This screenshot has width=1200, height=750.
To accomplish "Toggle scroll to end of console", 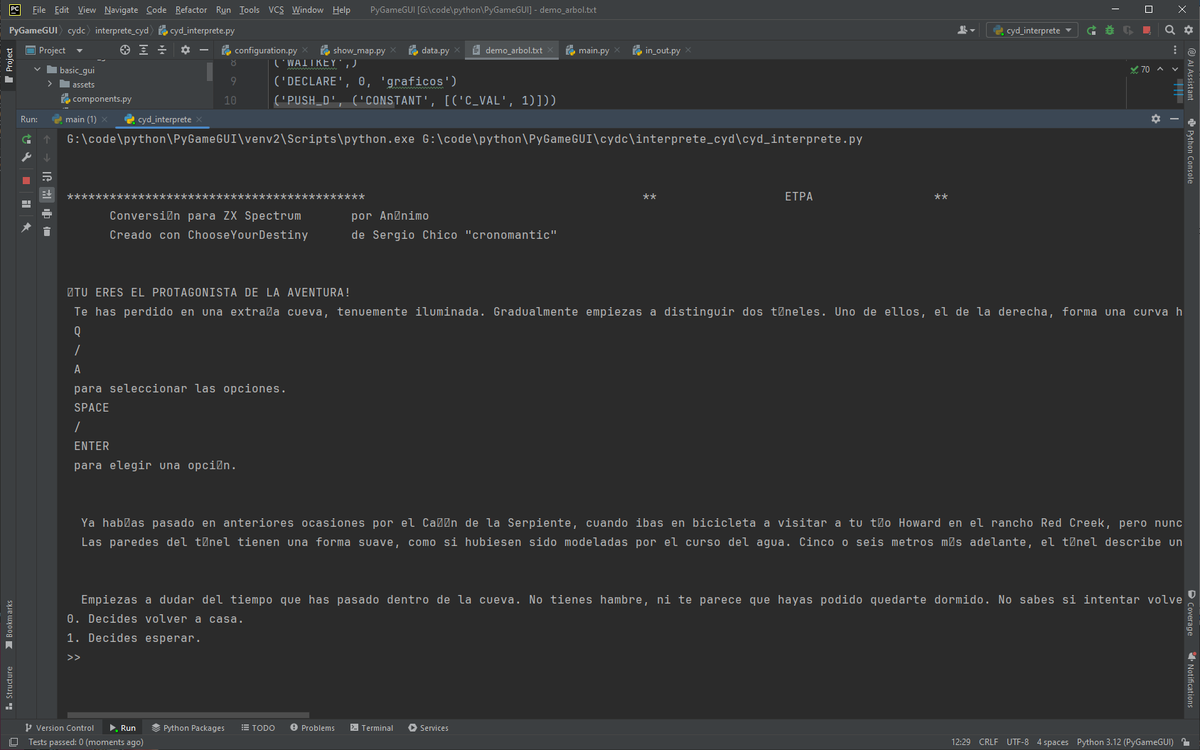I will pyautogui.click(x=47, y=194).
